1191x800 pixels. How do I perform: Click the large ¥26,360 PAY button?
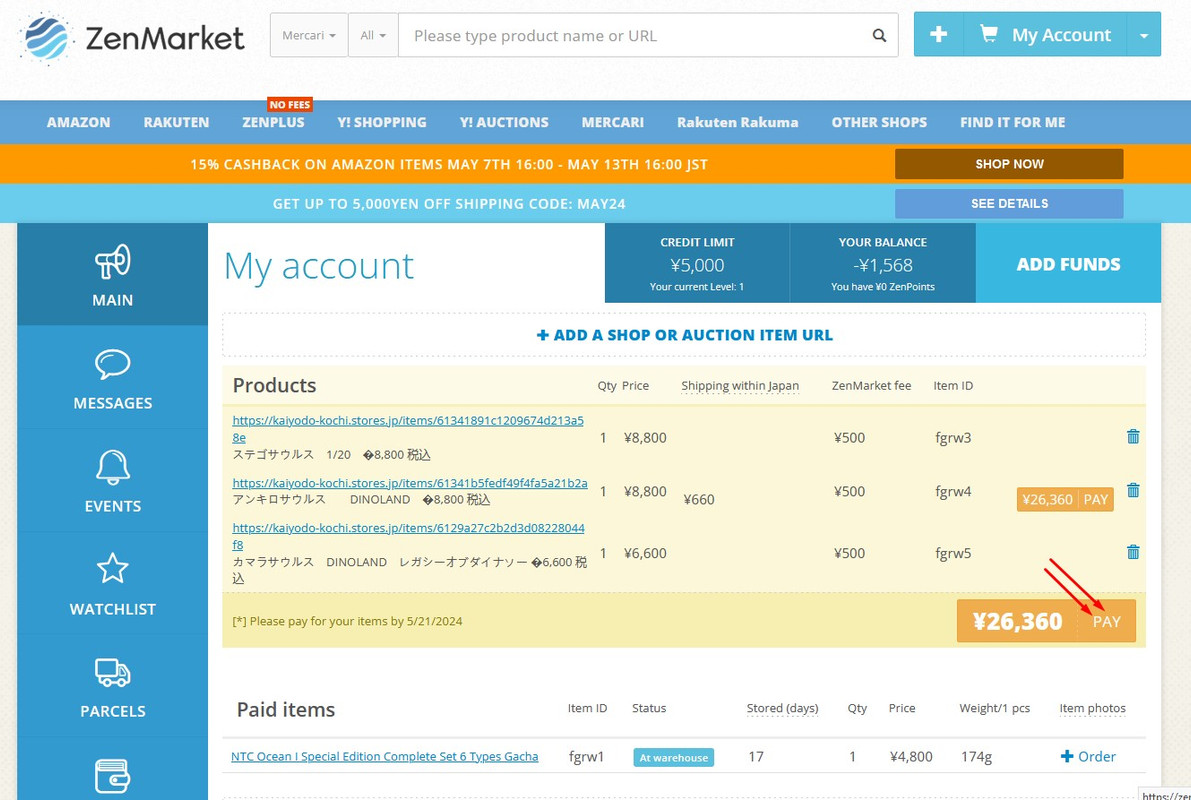(x=1046, y=621)
